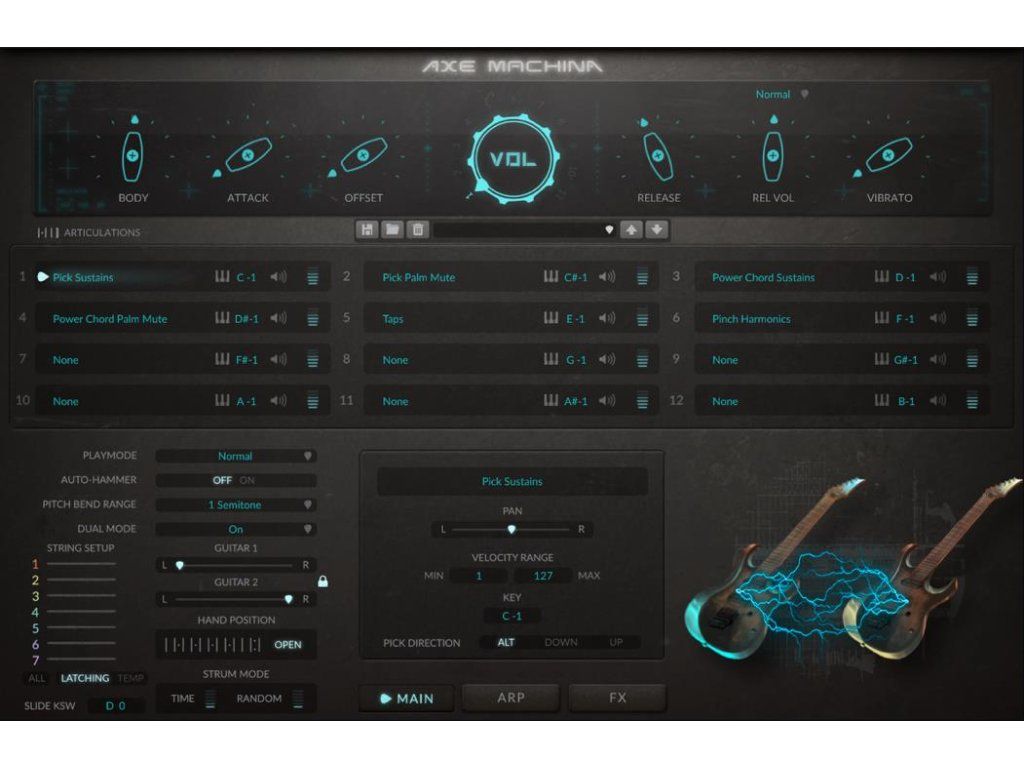Delete preset using the trash icon
The height and width of the screenshot is (768, 1024).
[418, 230]
